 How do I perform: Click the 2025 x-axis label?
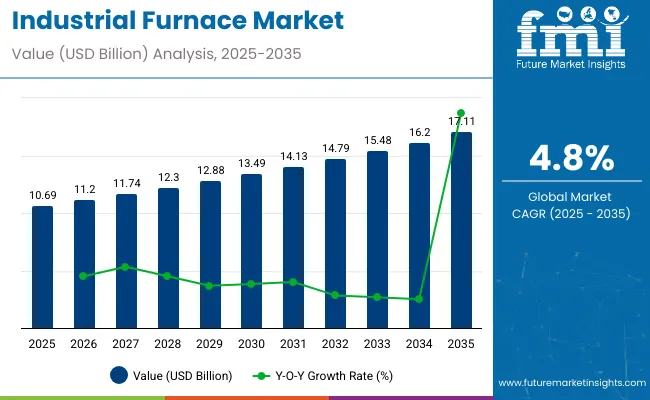pos(42,344)
